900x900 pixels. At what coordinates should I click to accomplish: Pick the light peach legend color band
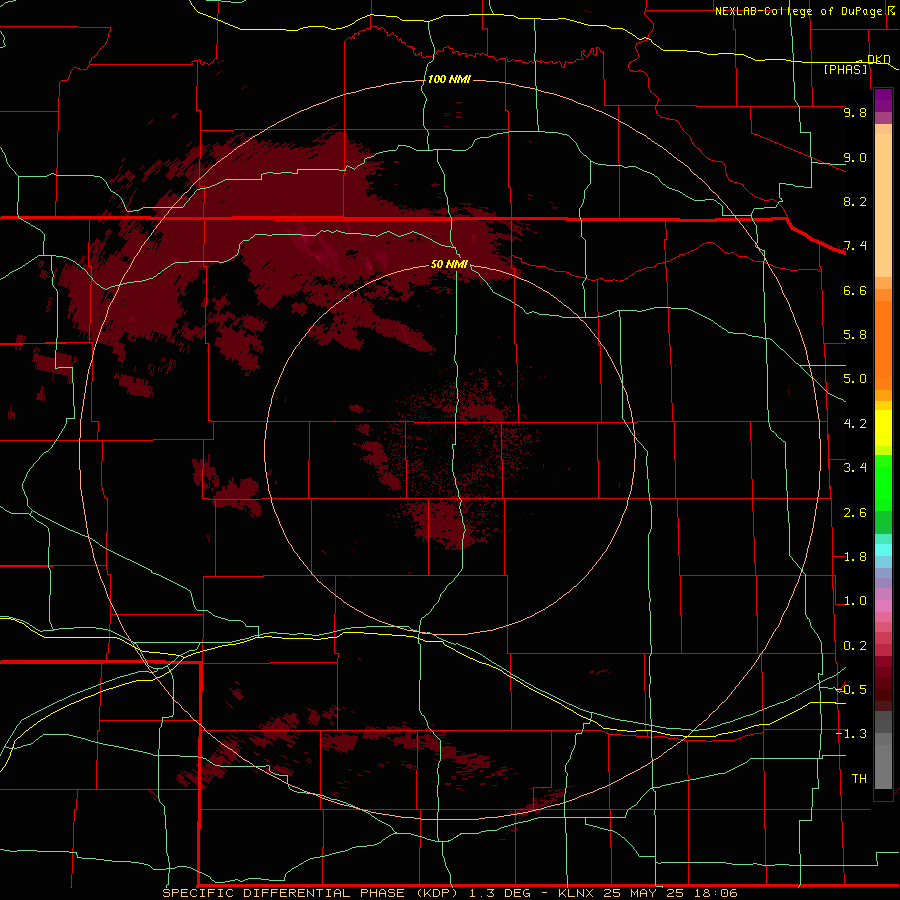coord(883,205)
